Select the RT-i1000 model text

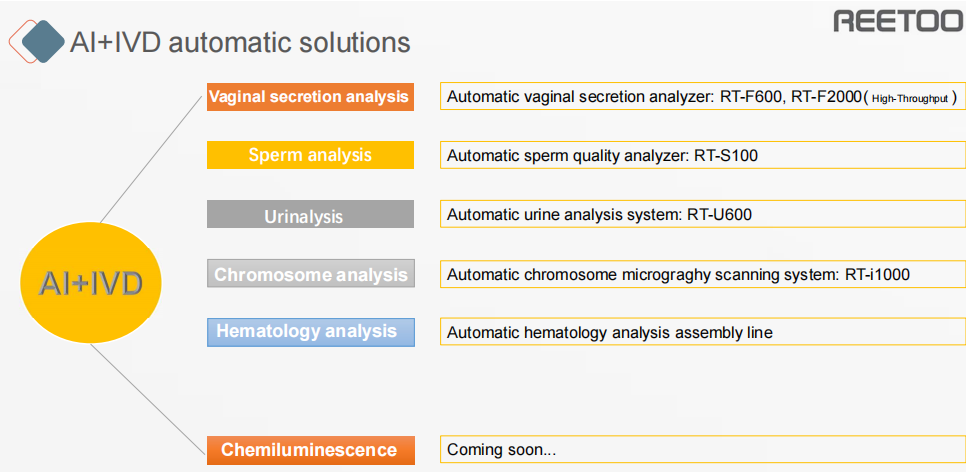pos(877,274)
